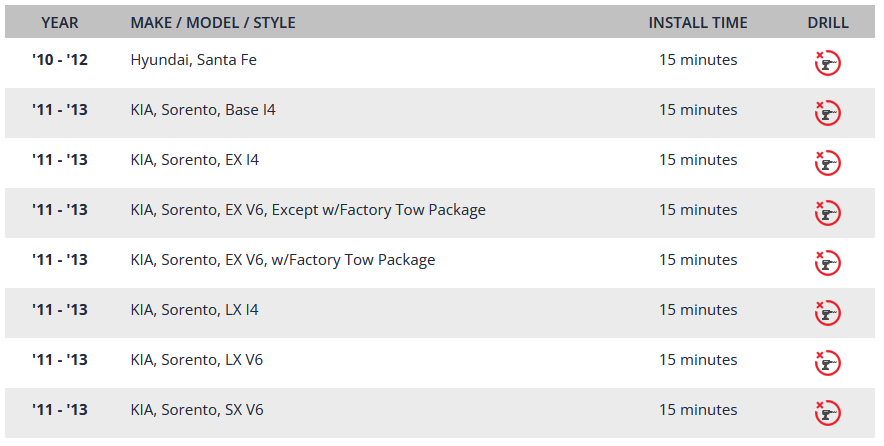Pick the KIA, Sorento, LX V6 entry
884x446 pixels.
coord(197,360)
